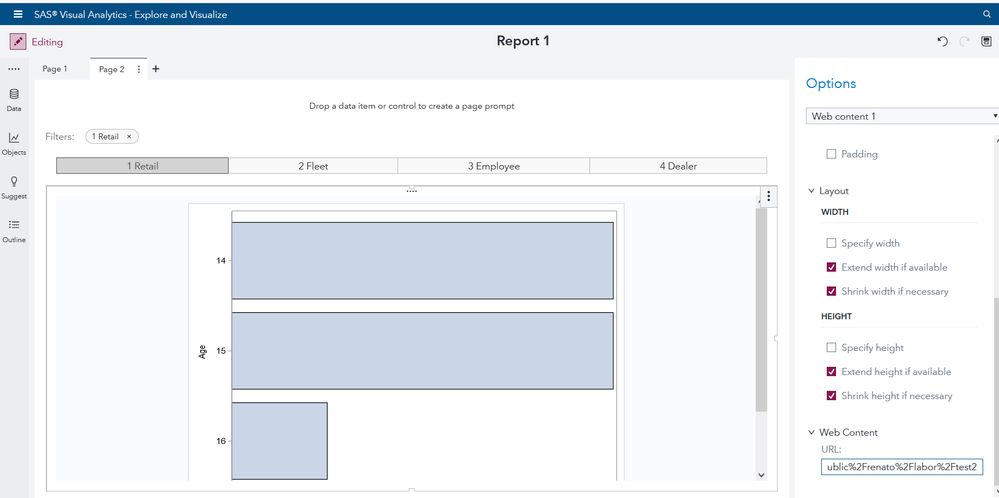The height and width of the screenshot is (498, 999).
Task: Collapse the Layout section
Action: click(812, 190)
